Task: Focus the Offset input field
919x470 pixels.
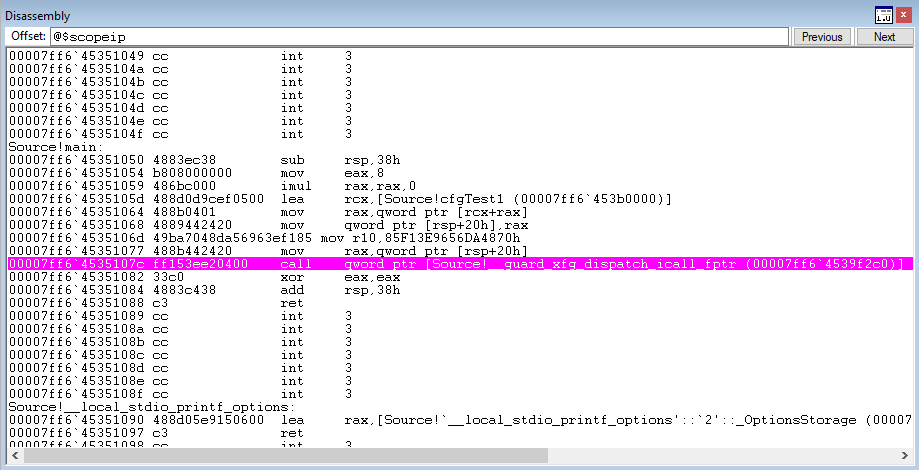Action: [419, 36]
